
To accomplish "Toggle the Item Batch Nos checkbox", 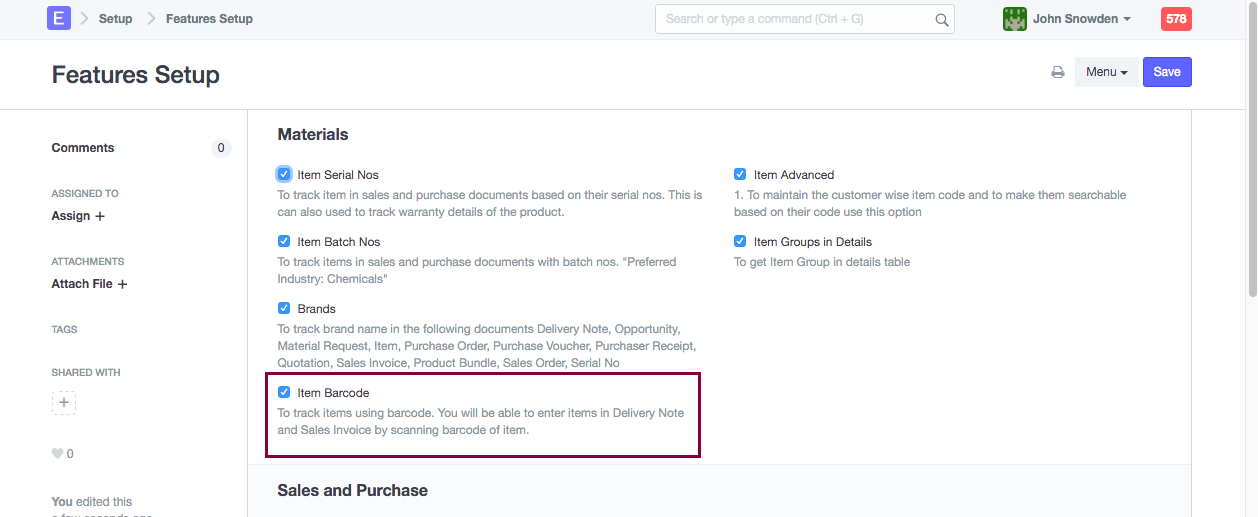I will coord(284,242).
